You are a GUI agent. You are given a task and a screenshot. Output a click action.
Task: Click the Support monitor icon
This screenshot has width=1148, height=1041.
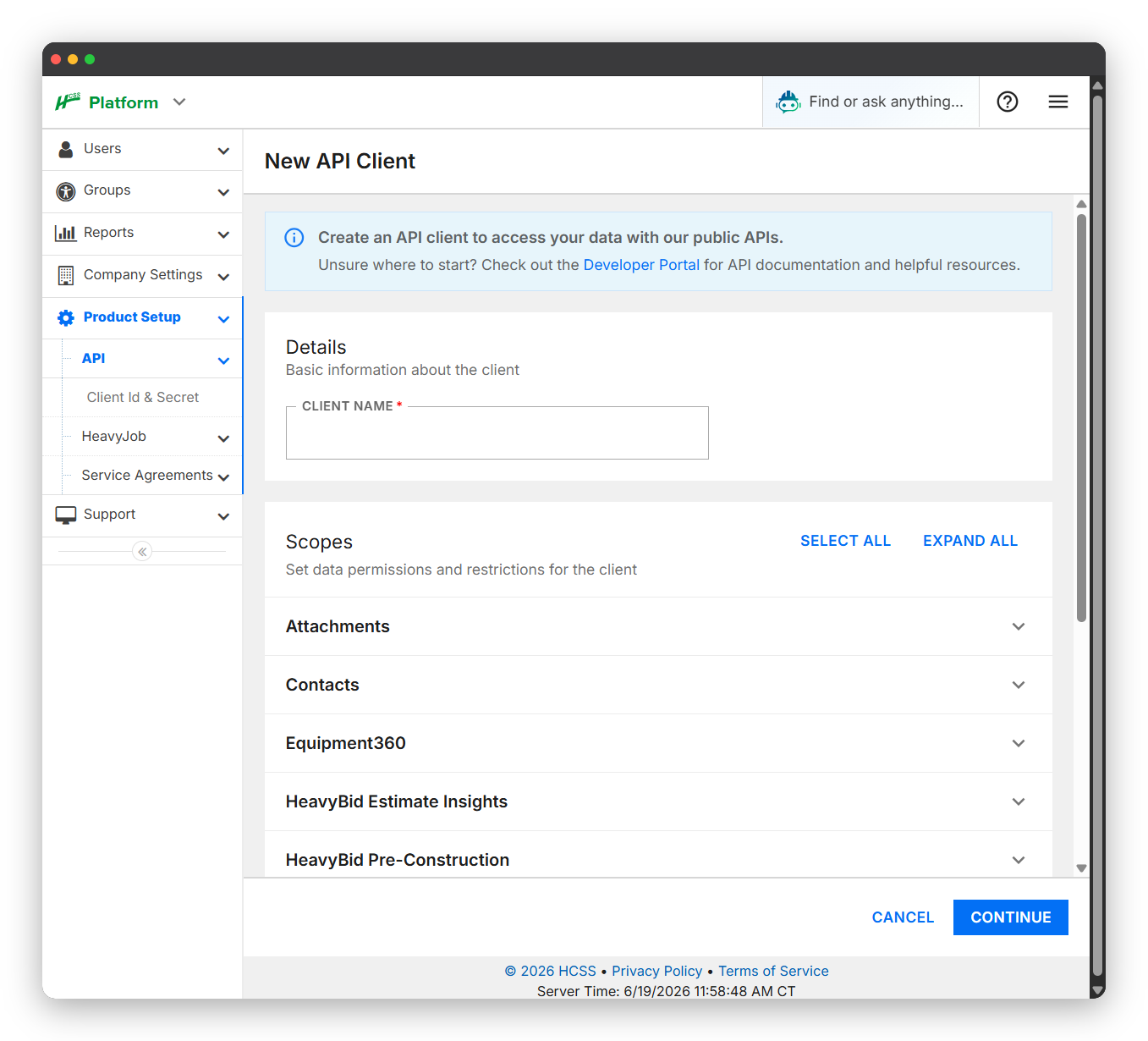pyautogui.click(x=66, y=515)
